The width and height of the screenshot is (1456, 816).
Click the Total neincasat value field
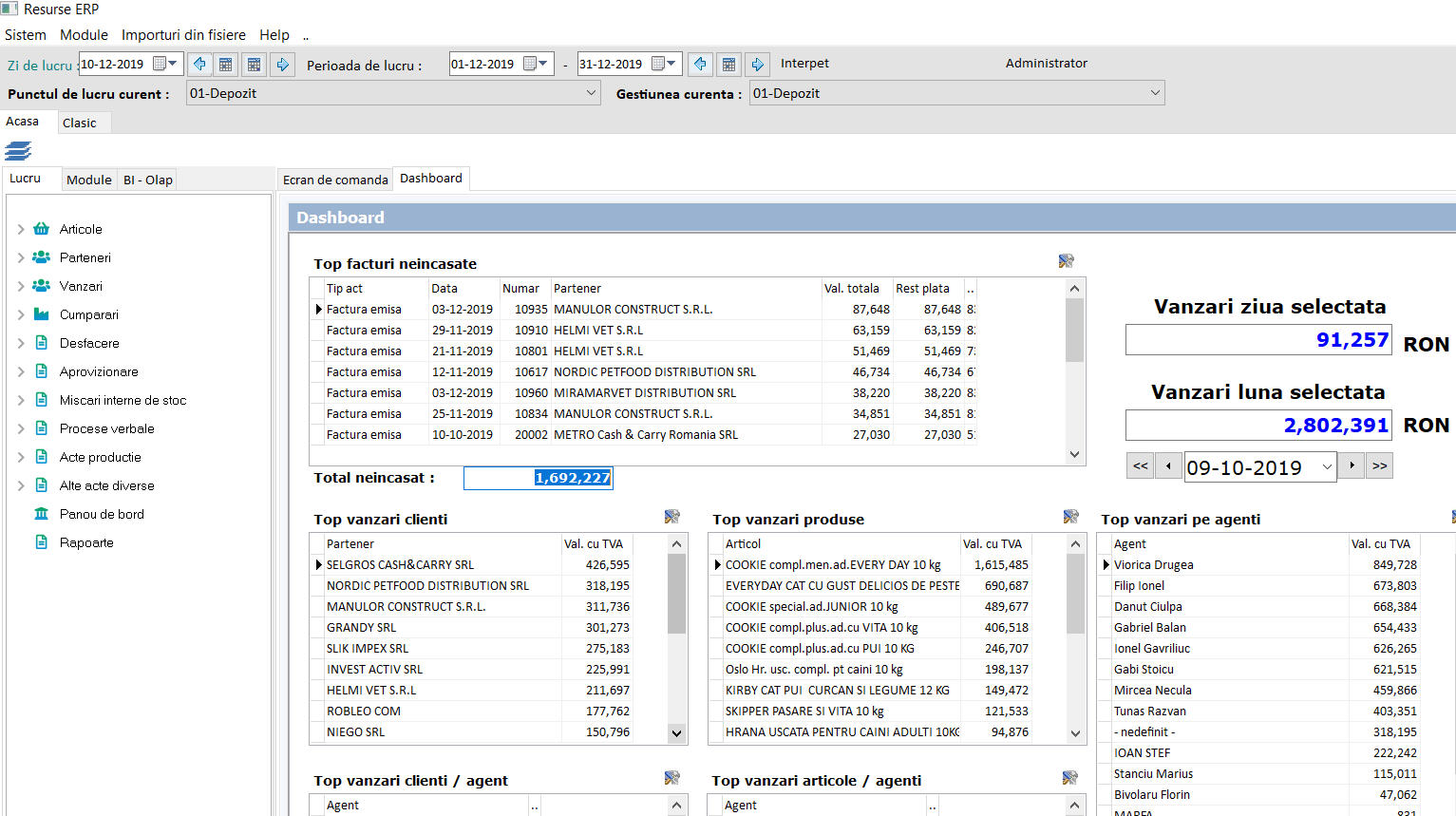539,478
